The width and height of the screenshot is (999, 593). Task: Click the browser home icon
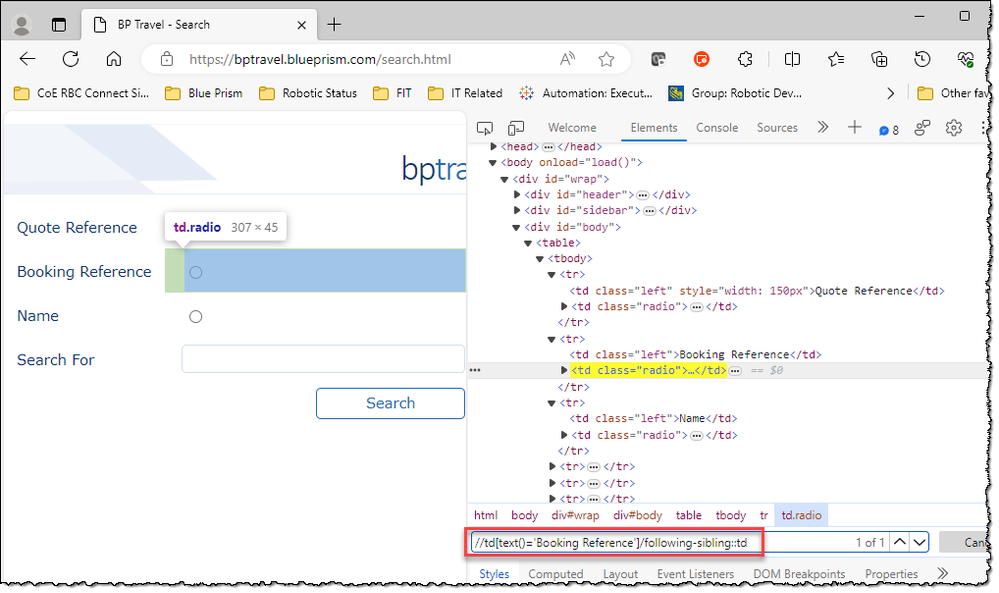(x=114, y=59)
